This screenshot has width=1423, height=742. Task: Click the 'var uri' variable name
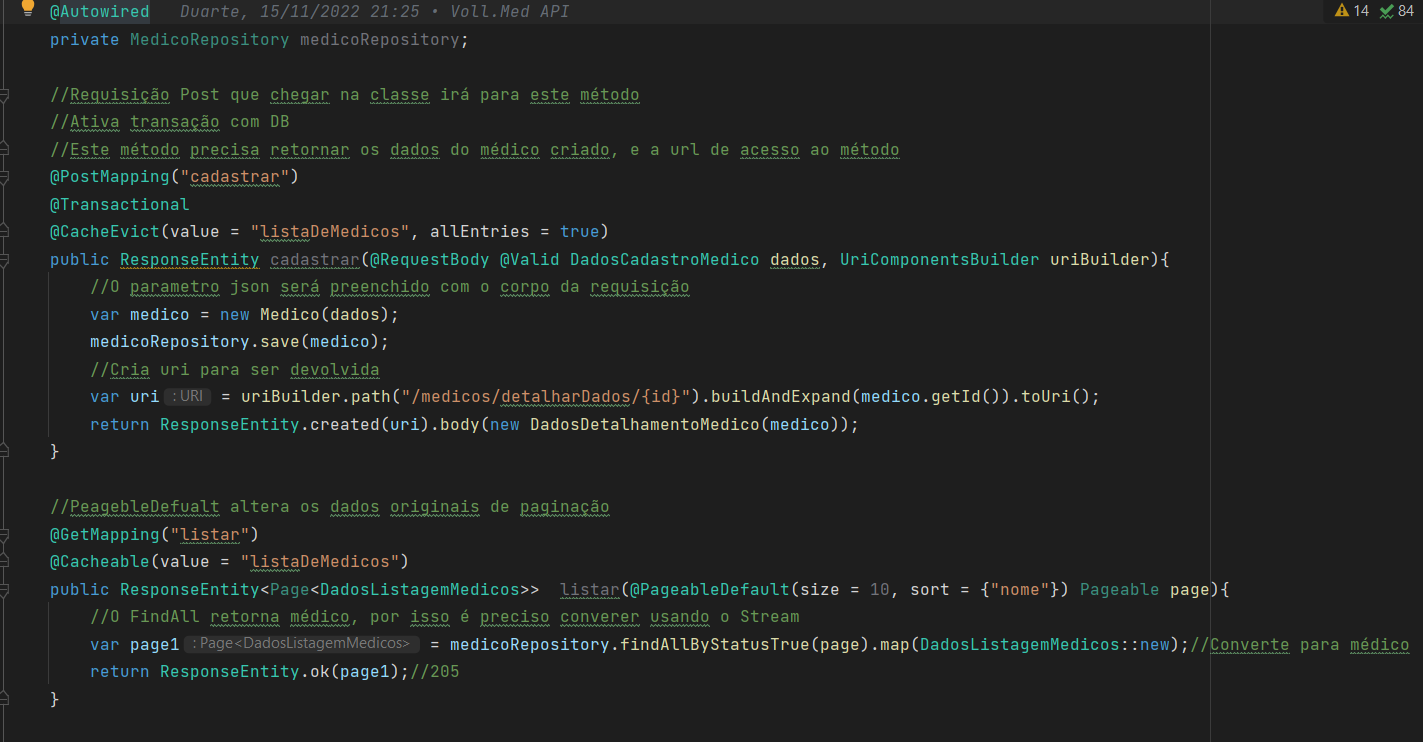coord(145,396)
